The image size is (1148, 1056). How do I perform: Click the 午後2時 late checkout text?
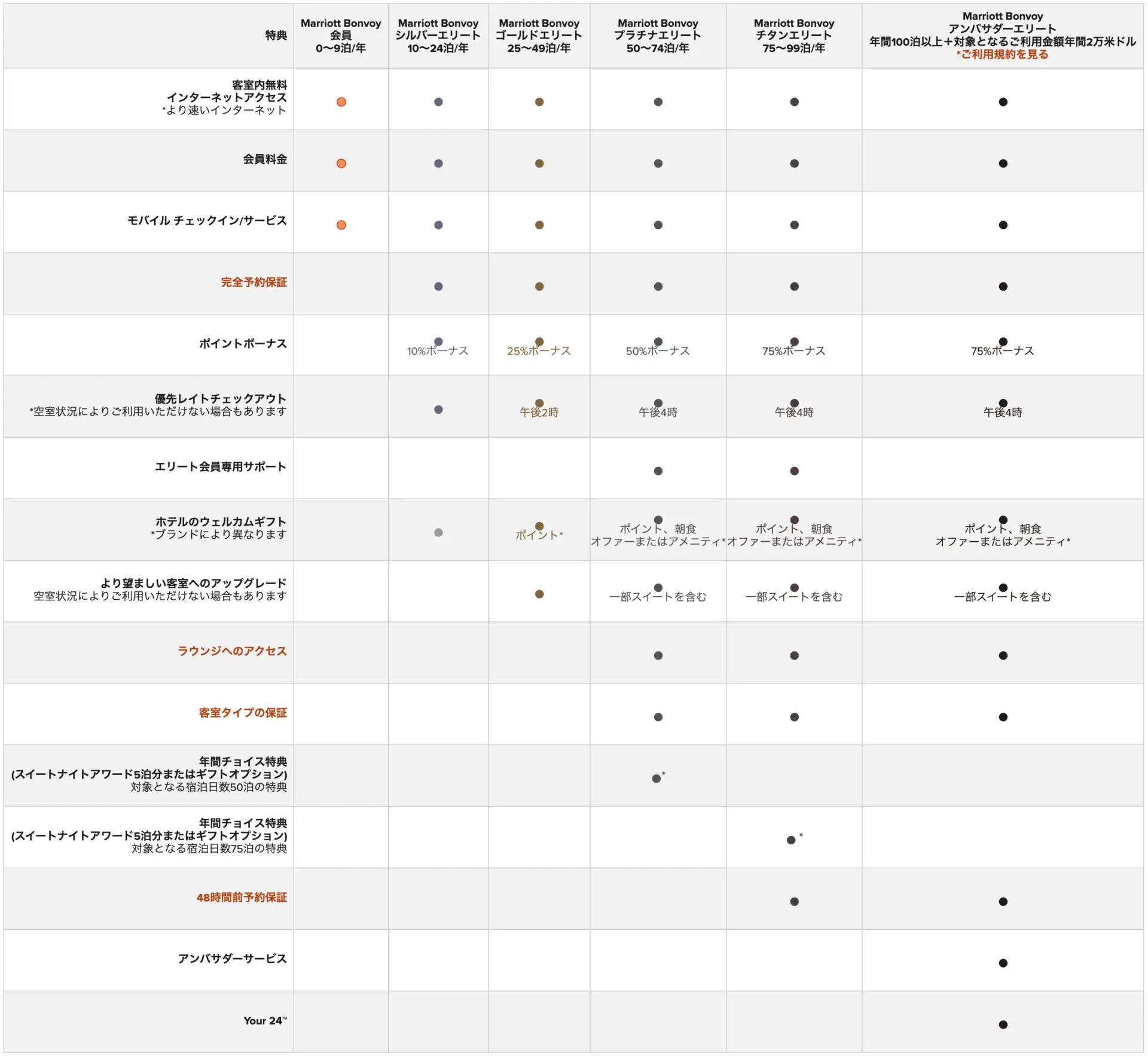click(x=539, y=413)
